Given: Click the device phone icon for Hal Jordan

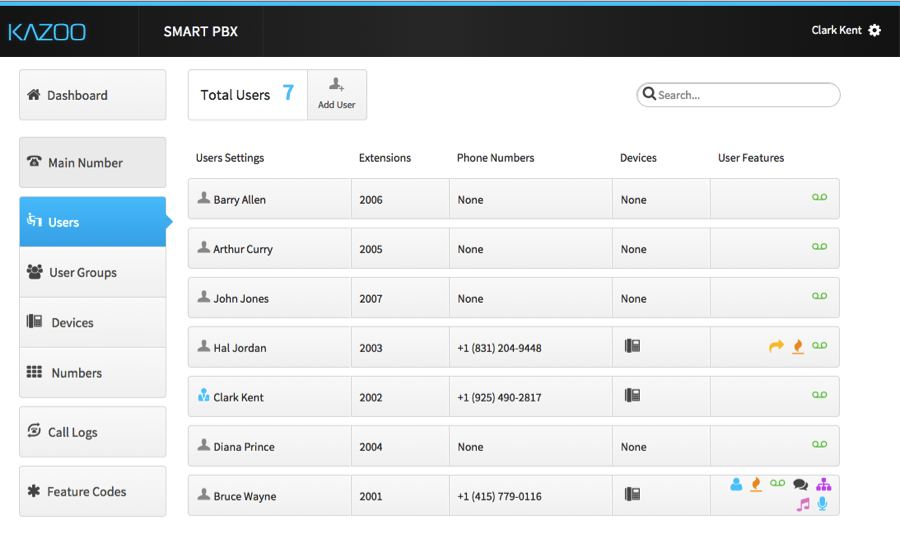Looking at the screenshot, I should click(633, 346).
